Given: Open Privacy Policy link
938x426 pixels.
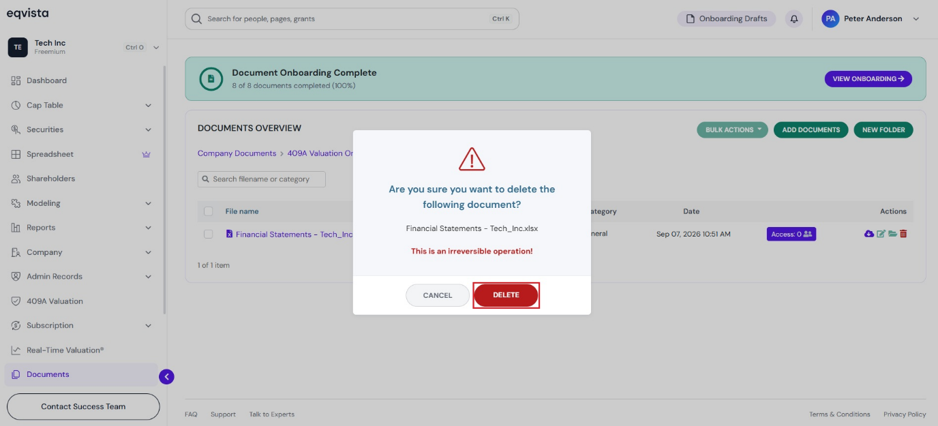Looking at the screenshot, I should pos(904,414).
